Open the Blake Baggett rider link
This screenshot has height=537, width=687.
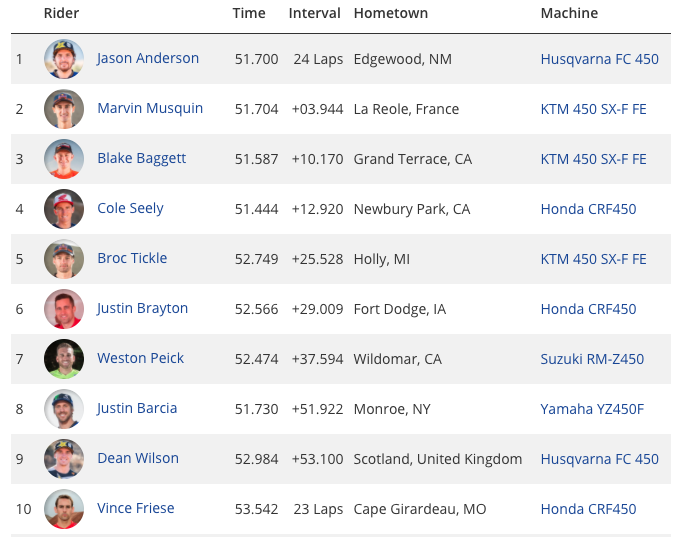point(142,159)
